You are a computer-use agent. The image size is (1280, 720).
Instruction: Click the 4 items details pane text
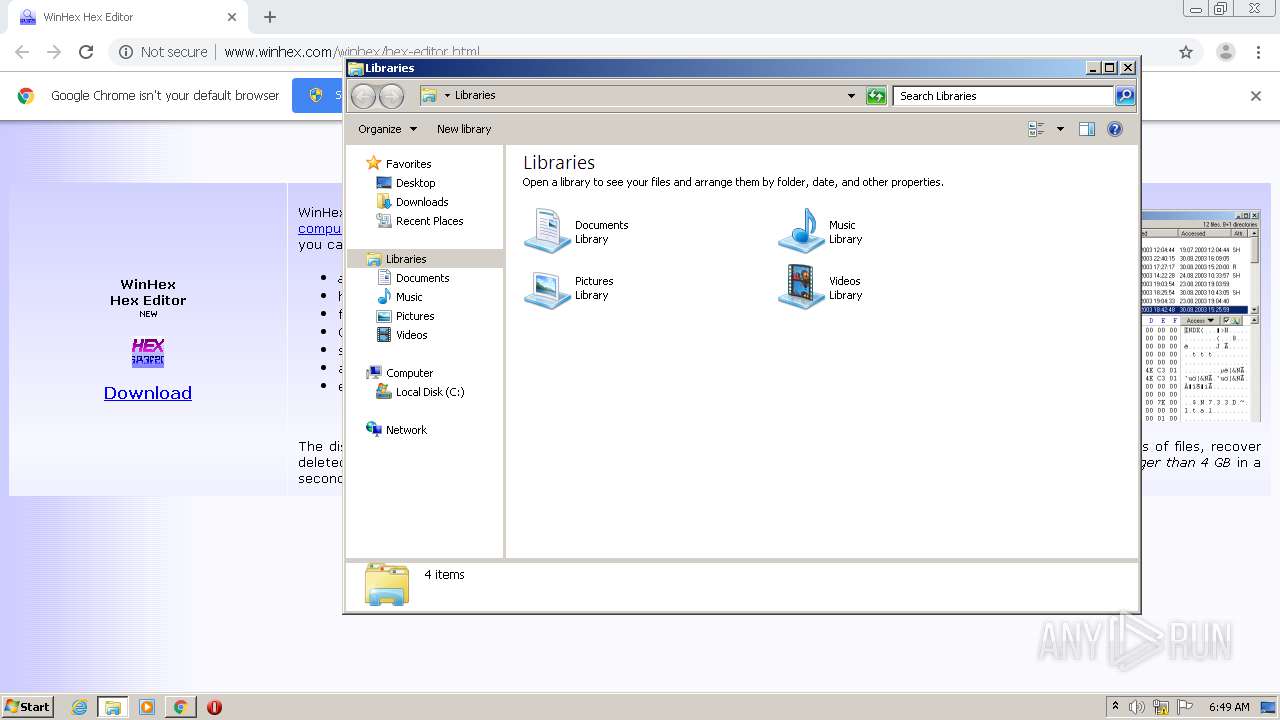[x=444, y=575]
